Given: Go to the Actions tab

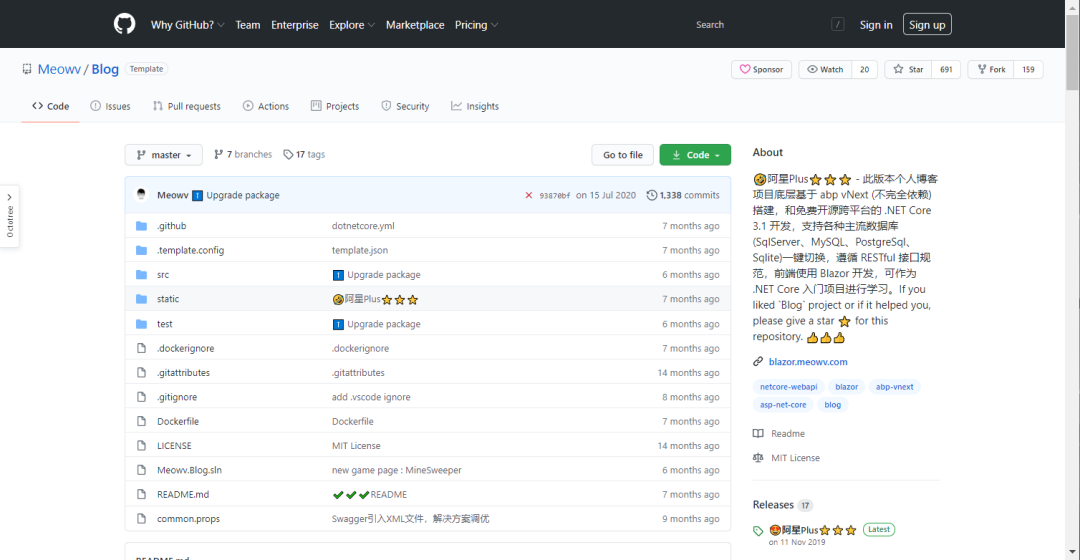Looking at the screenshot, I should click(x=266, y=106).
